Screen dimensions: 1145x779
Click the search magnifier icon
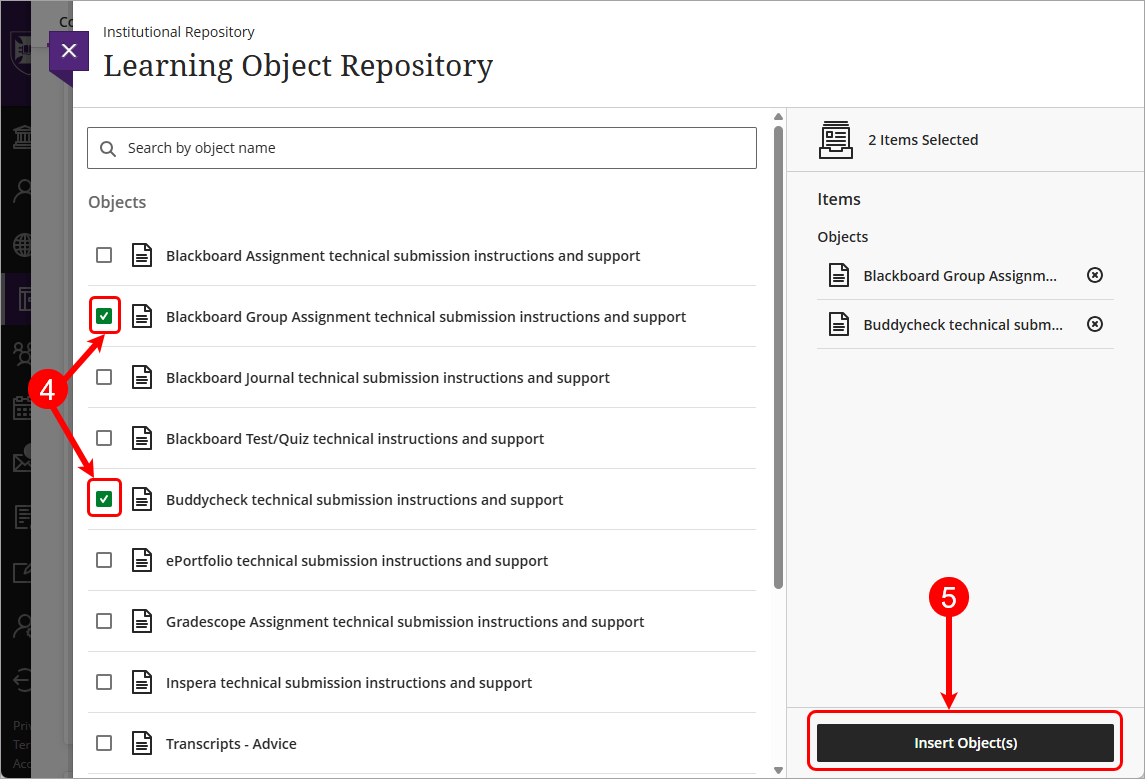coord(108,149)
